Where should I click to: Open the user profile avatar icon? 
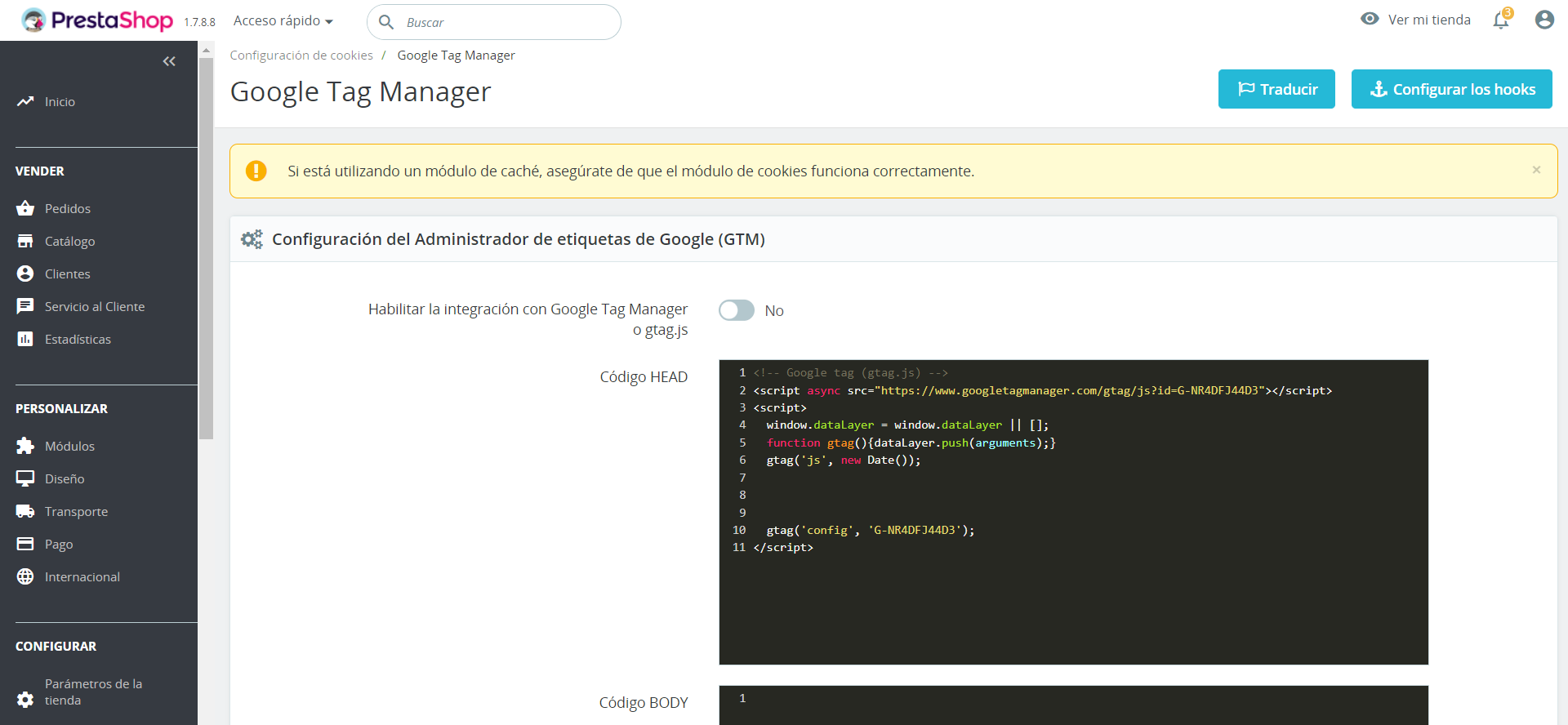point(1543,20)
